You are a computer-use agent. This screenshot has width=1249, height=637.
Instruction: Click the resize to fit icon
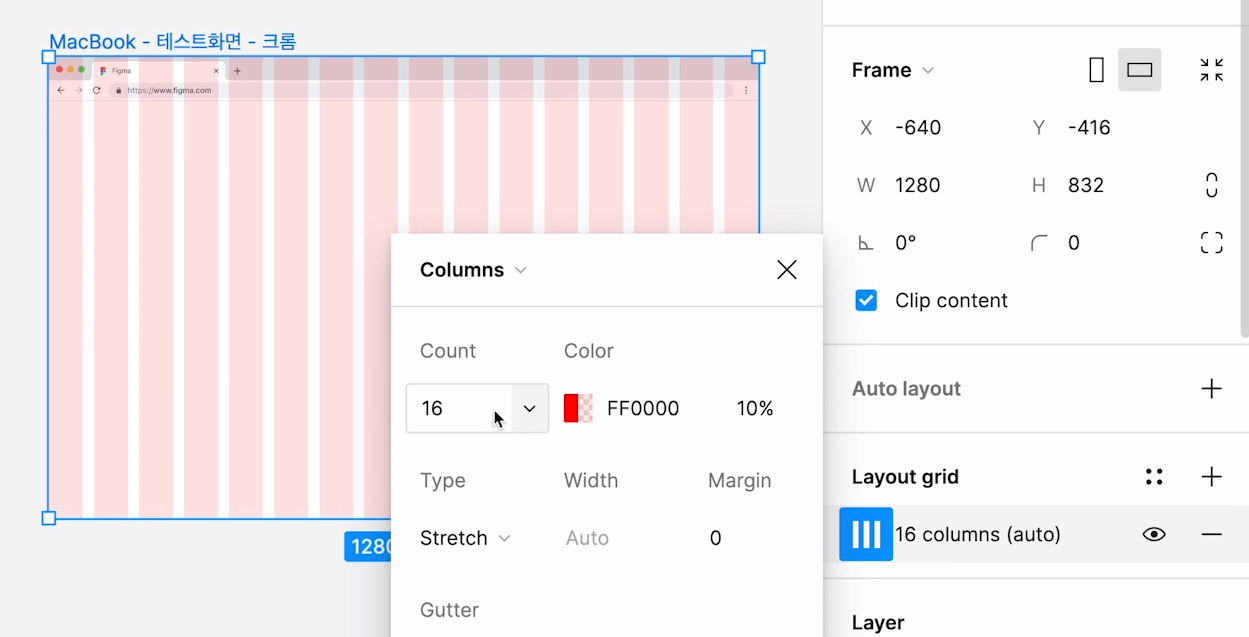pyautogui.click(x=1211, y=70)
